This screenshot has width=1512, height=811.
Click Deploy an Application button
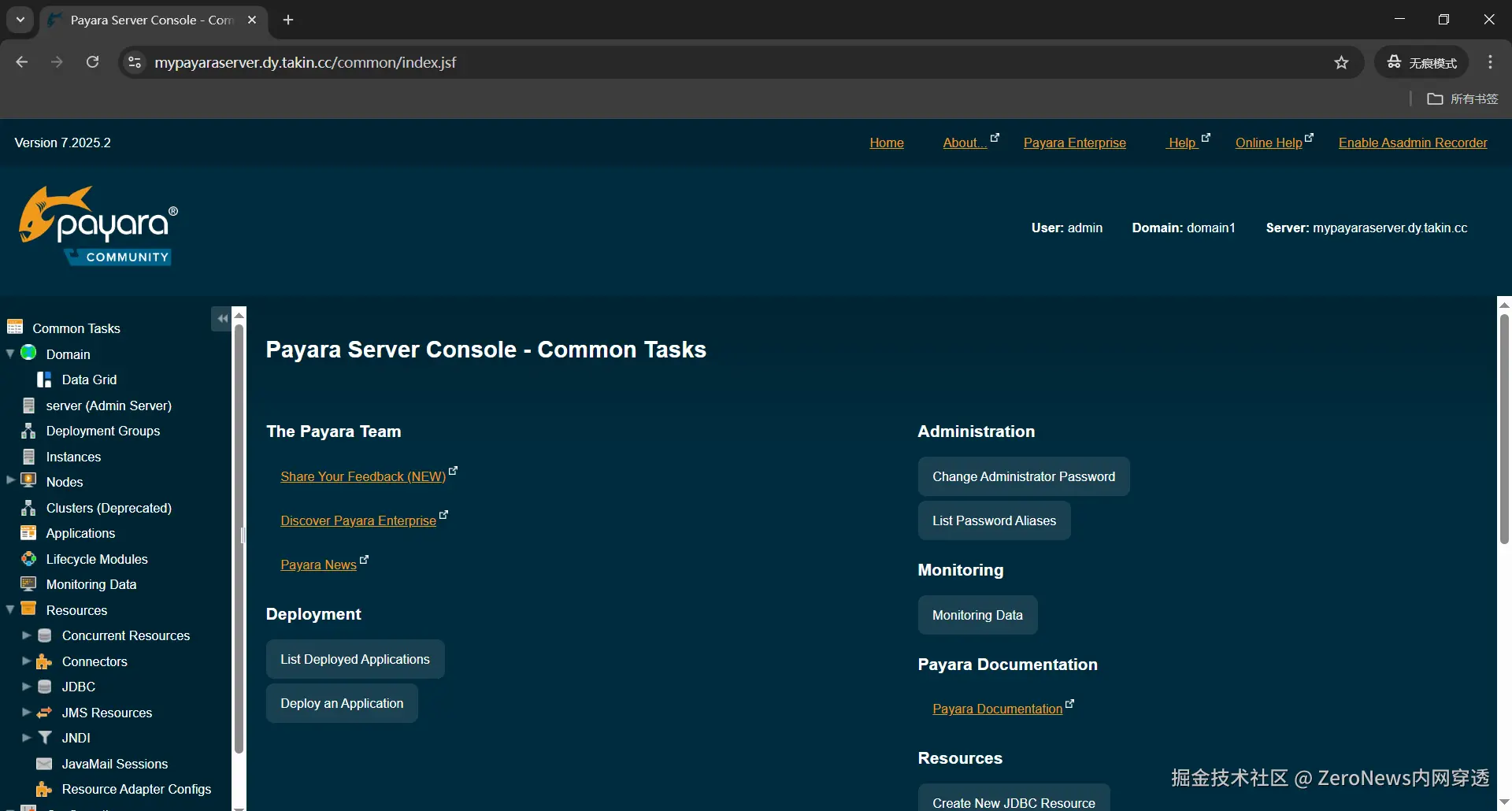(342, 703)
